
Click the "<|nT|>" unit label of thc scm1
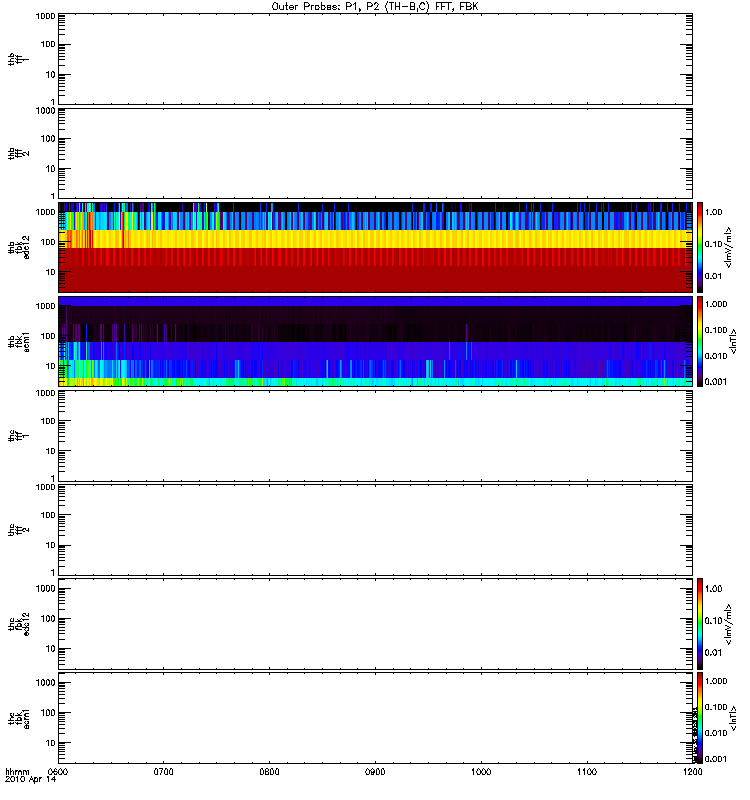[x=733, y=718]
